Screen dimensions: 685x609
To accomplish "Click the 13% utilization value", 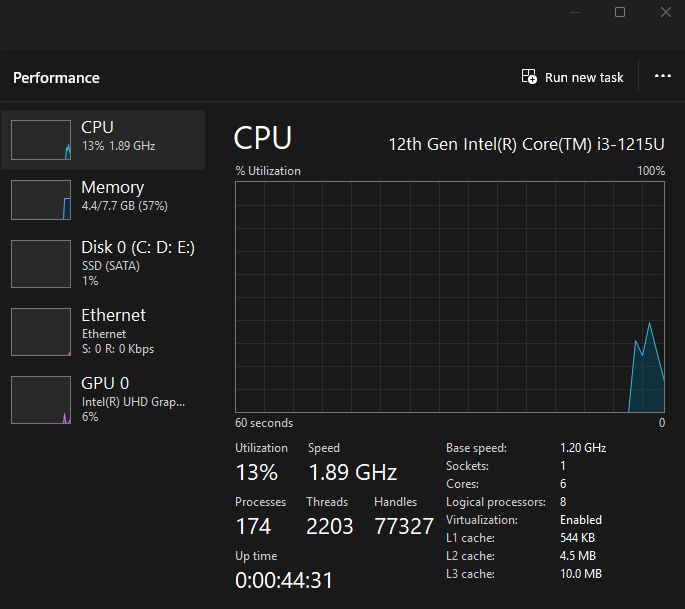I will 256,472.
